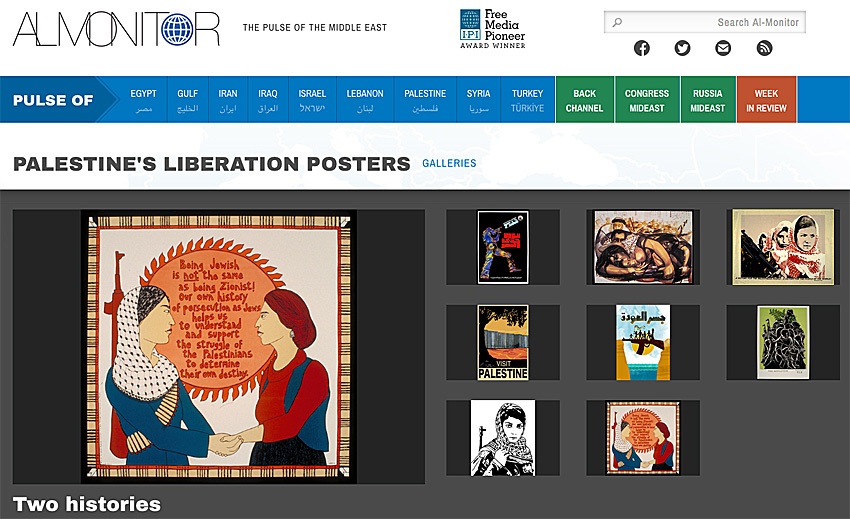Select the Visit Palestine poster thumbnail

503,342
